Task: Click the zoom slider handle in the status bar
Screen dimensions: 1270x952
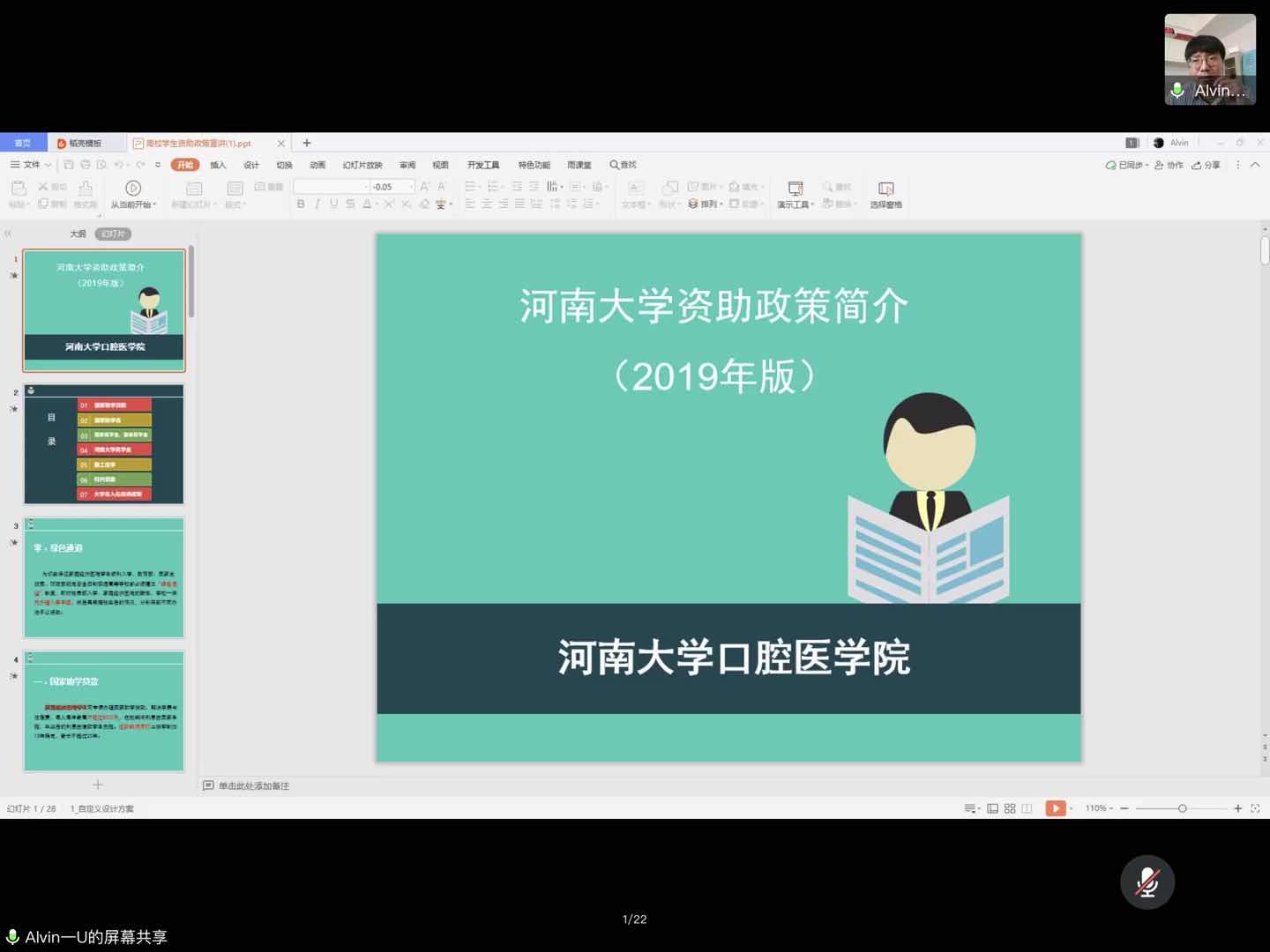Action: 1183,808
